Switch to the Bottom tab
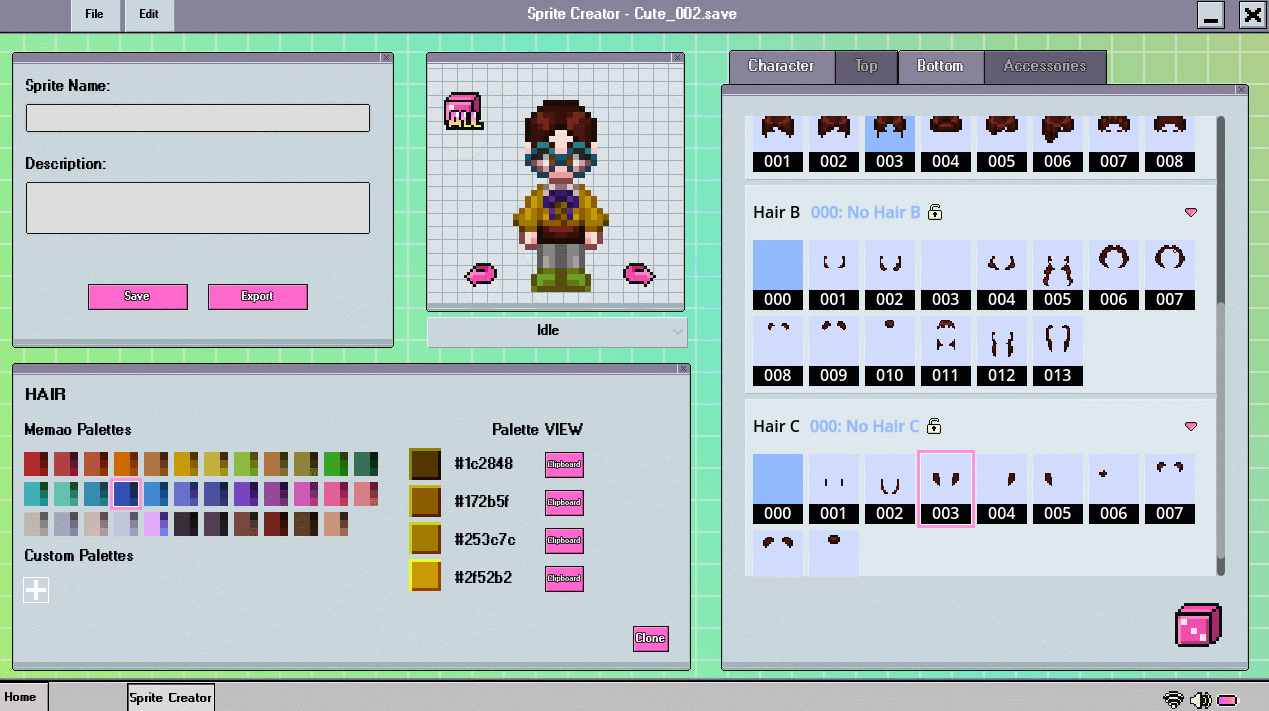The width and height of the screenshot is (1269, 711). tap(940, 66)
